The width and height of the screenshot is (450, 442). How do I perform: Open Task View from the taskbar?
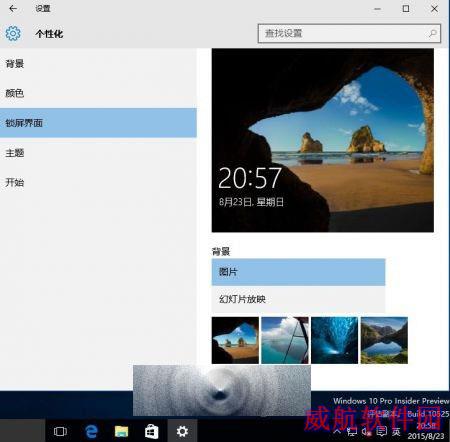coord(60,431)
